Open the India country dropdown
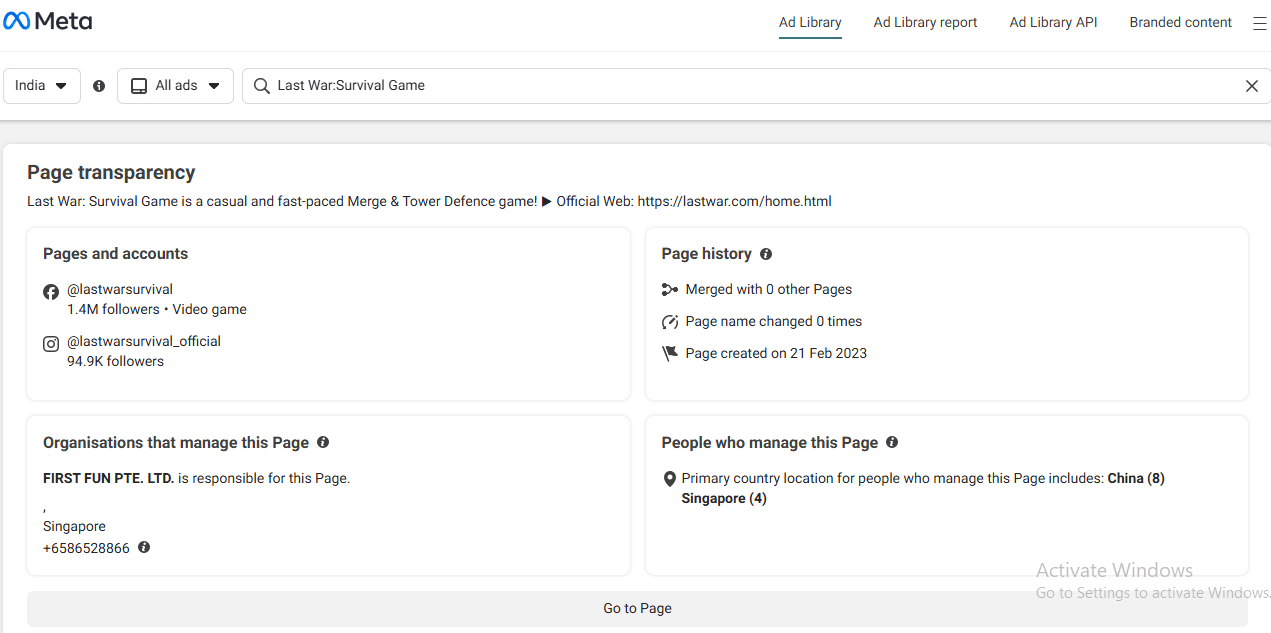1271x633 pixels. (x=42, y=86)
